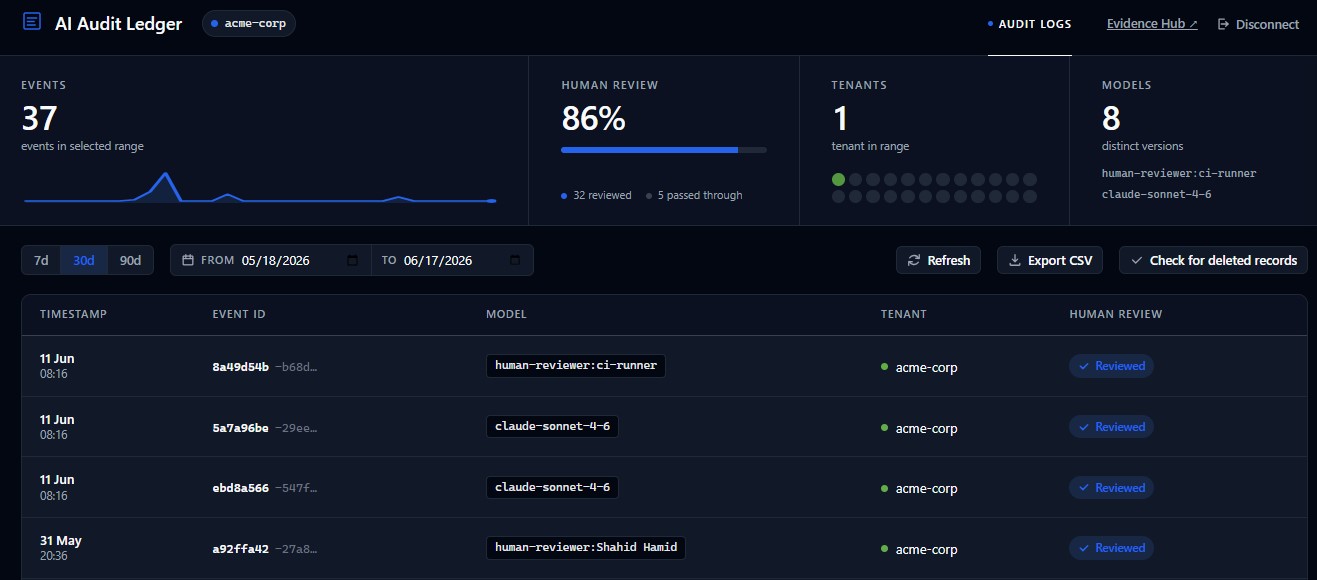Viewport: 1317px width, 580px height.
Task: Click the 11 Jun 08:16 timestamp in first row
Action: [x=57, y=366]
